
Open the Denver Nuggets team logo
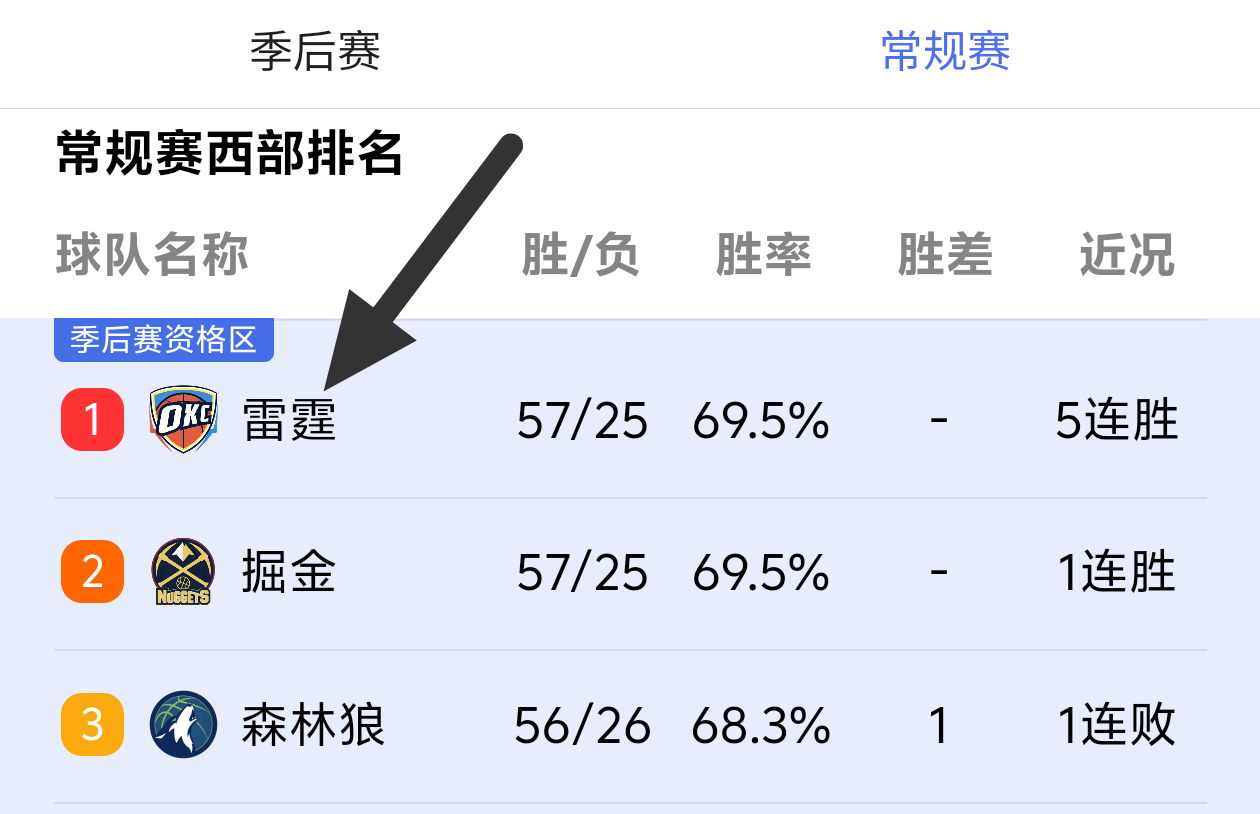point(183,572)
